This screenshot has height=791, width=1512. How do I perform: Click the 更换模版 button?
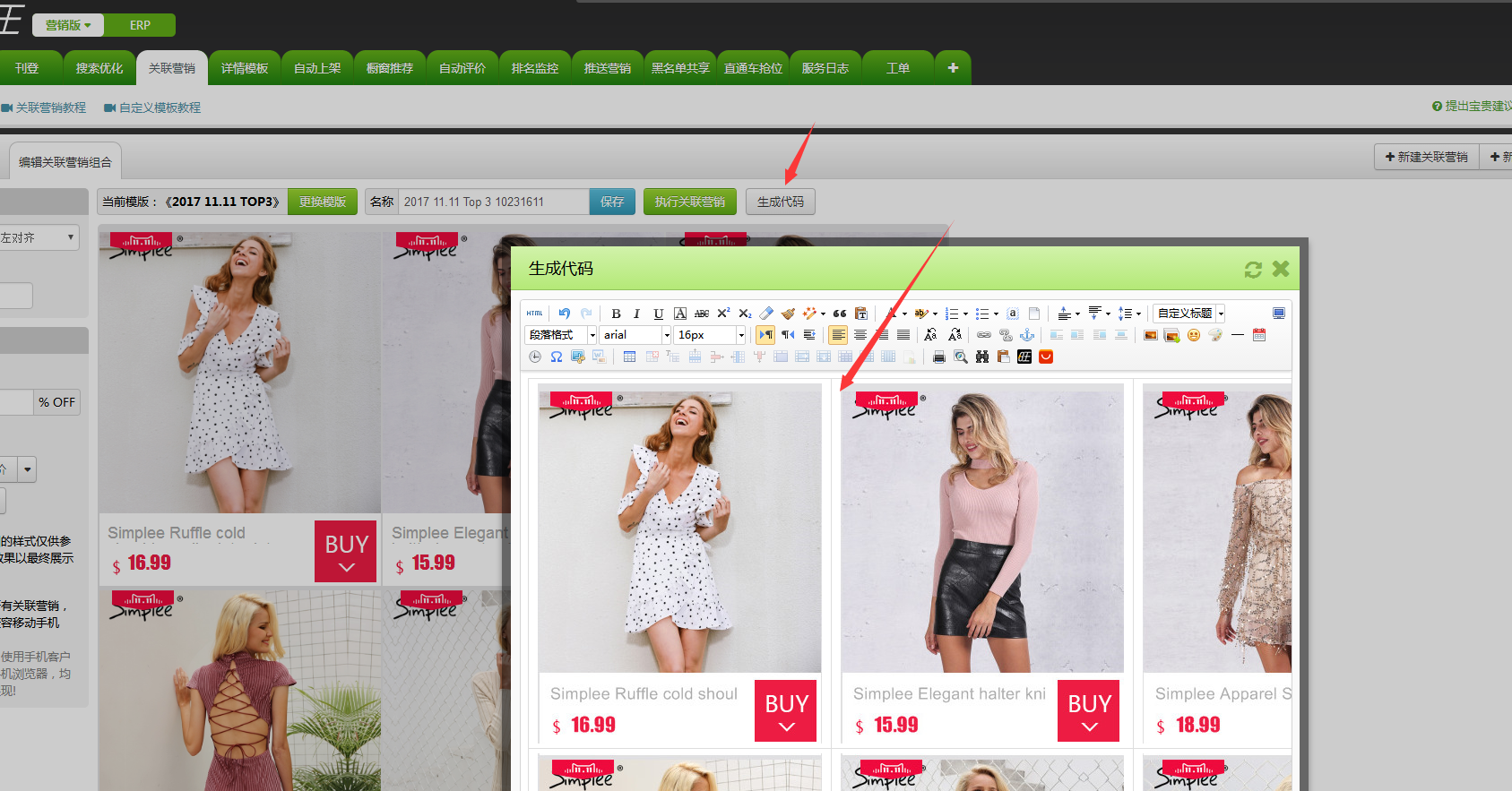click(x=323, y=202)
